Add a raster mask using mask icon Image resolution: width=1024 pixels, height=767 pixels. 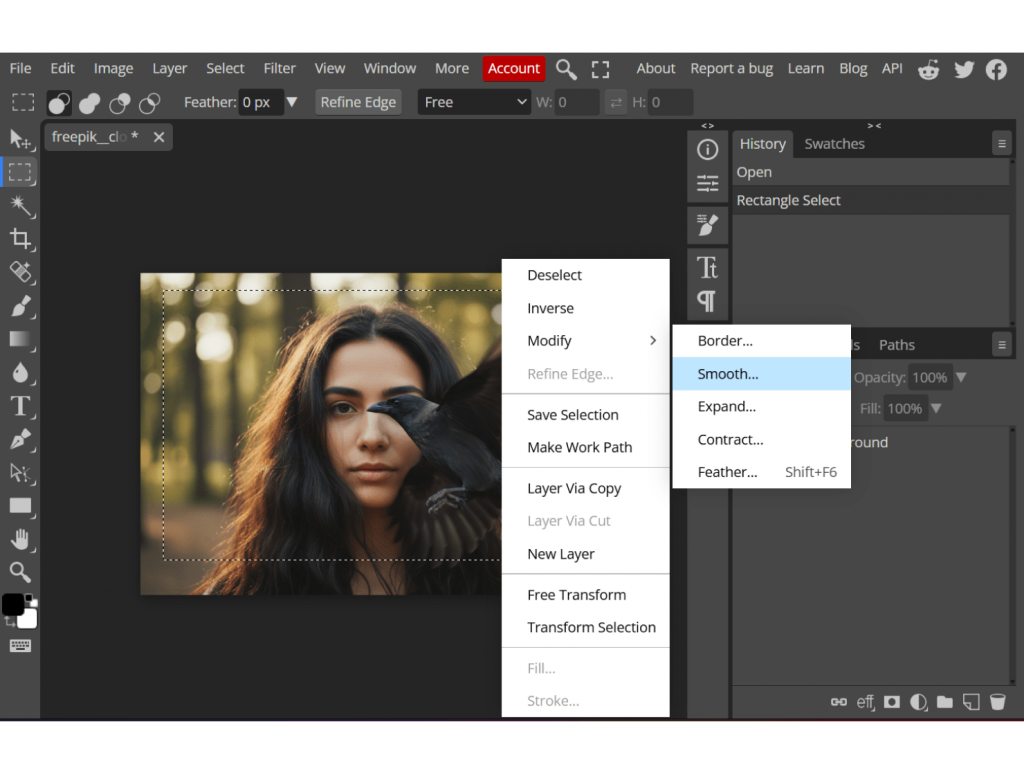(892, 702)
